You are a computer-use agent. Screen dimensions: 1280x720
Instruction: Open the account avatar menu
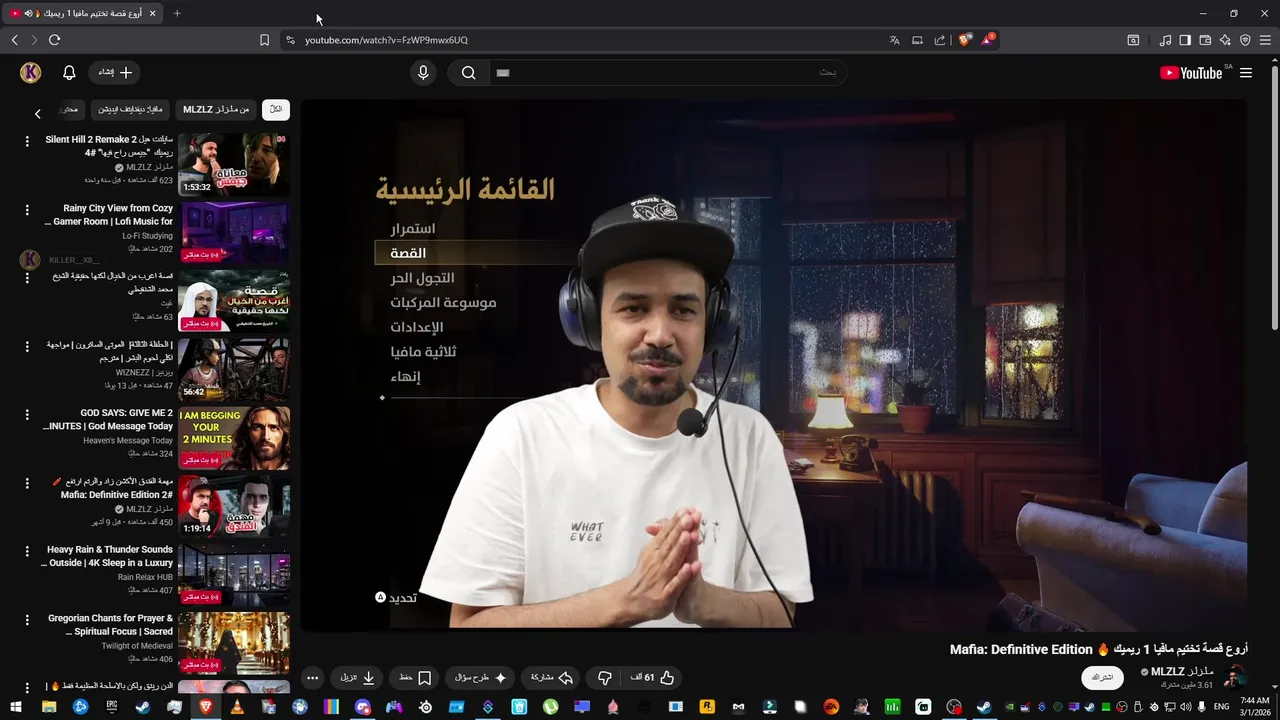click(30, 72)
